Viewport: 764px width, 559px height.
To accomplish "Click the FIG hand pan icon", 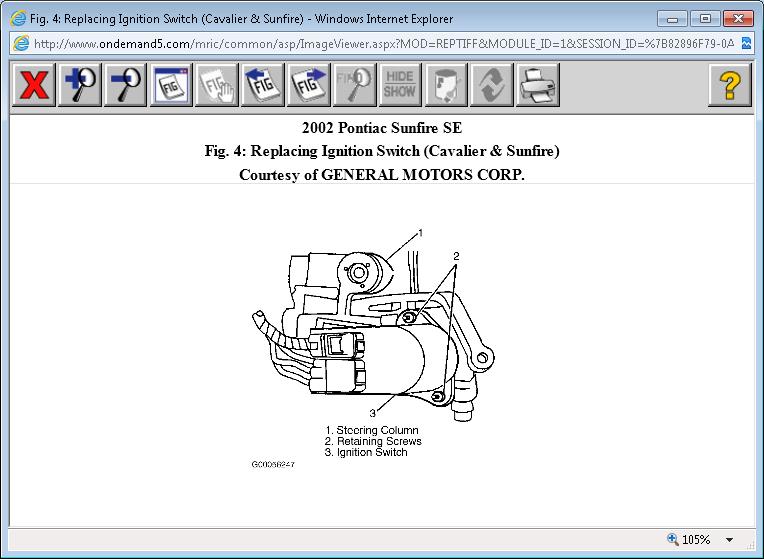I will coord(217,85).
